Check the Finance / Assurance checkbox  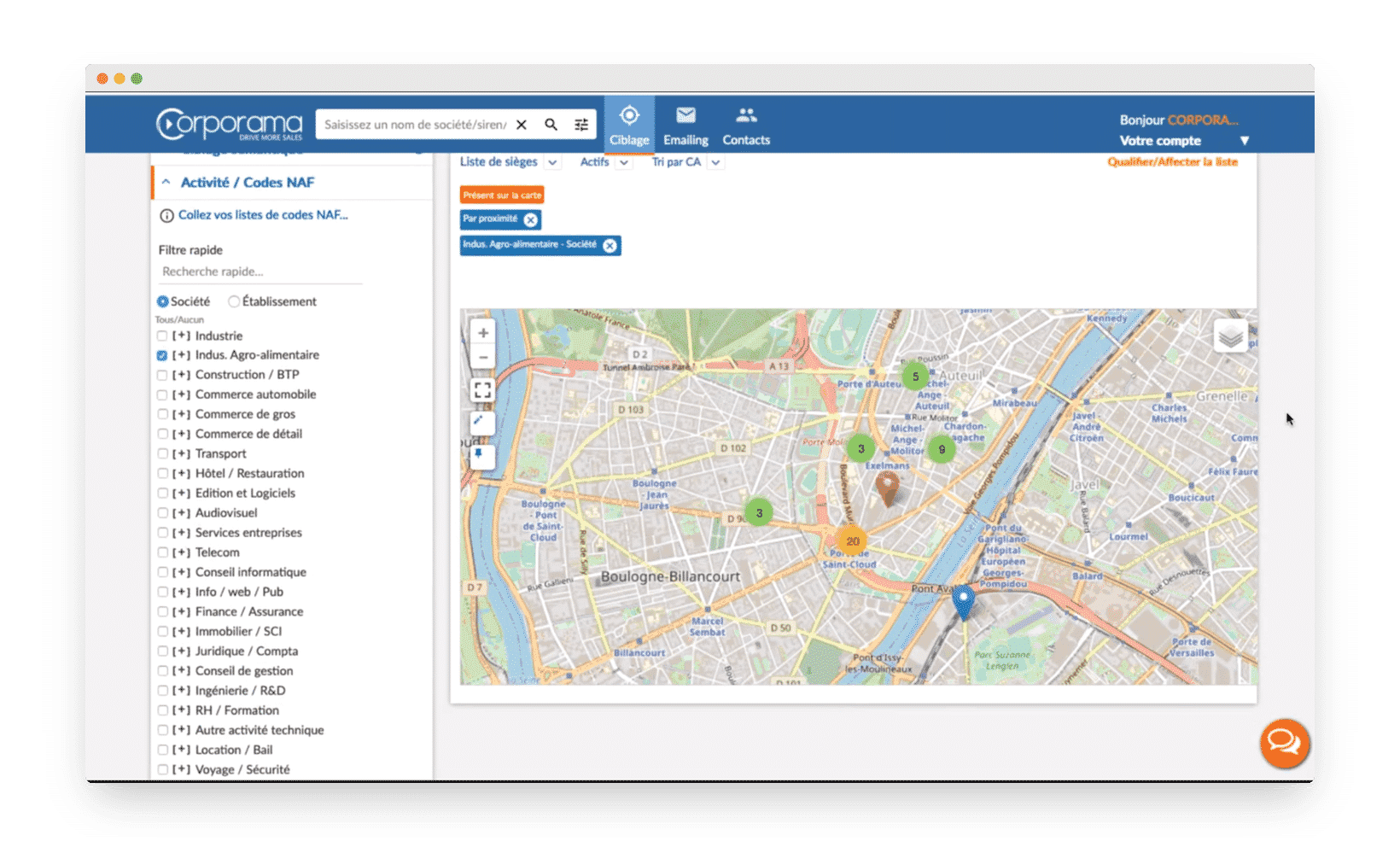click(x=162, y=612)
